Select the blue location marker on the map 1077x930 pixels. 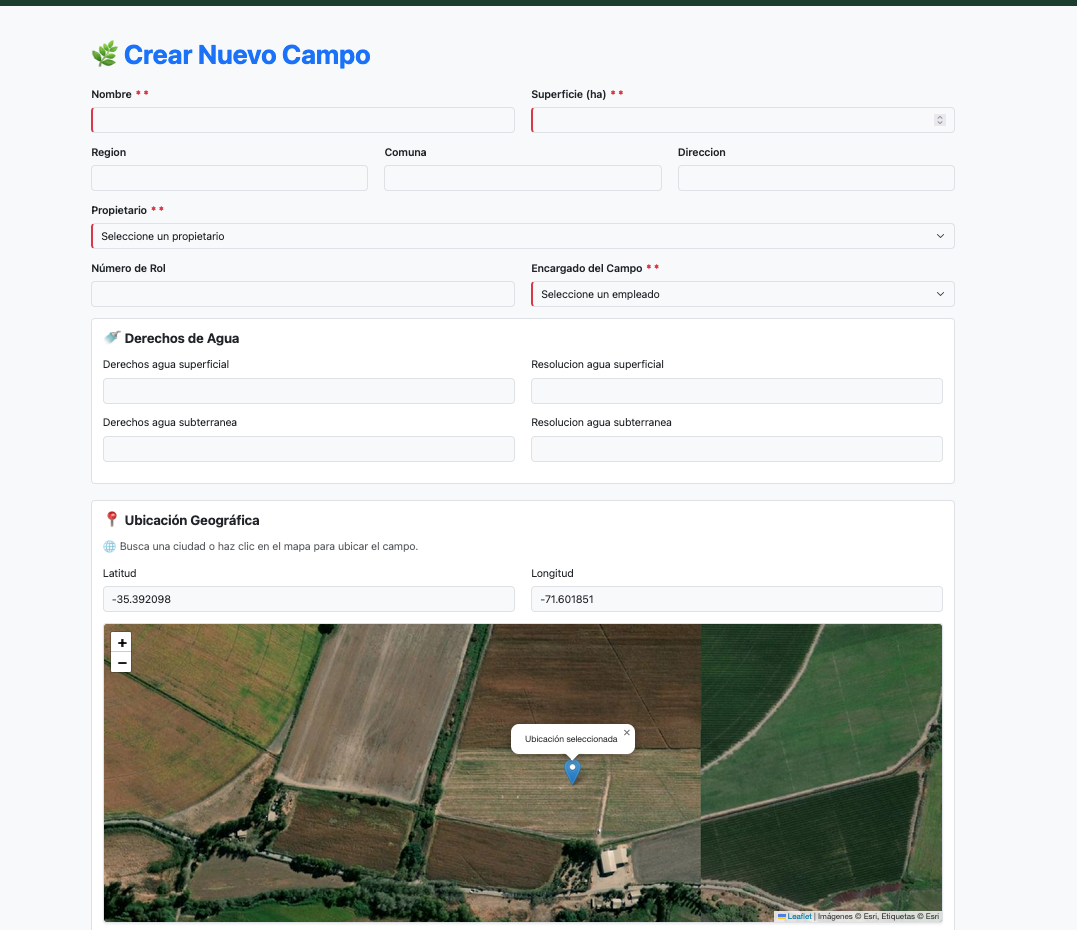[x=572, y=772]
